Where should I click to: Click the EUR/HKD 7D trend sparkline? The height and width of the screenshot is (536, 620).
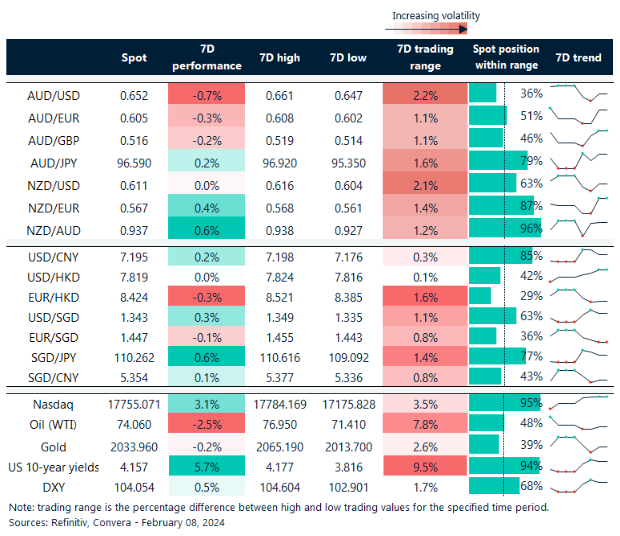[x=578, y=296]
